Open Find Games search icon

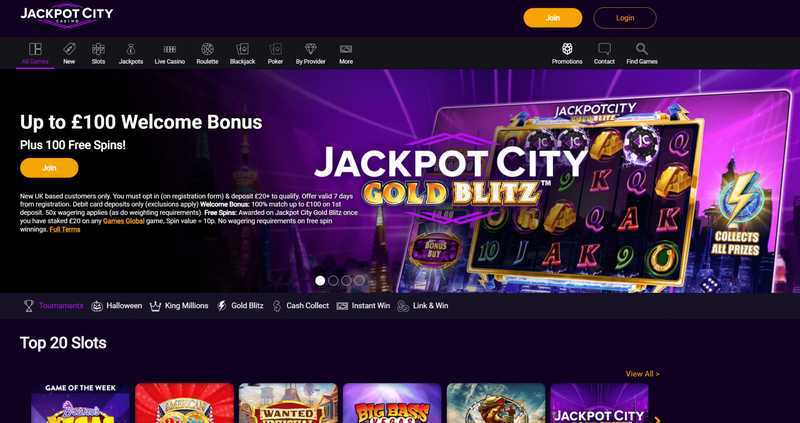[x=642, y=49]
